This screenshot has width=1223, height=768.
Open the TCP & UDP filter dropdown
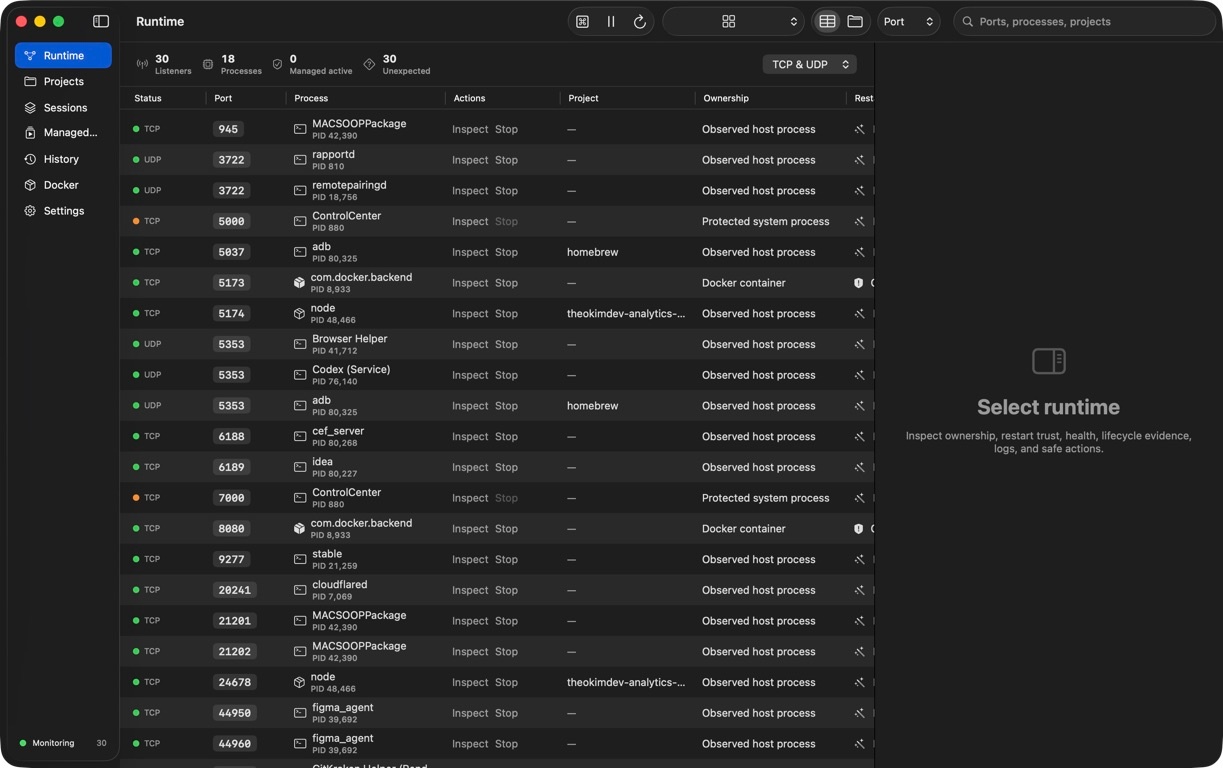click(810, 64)
